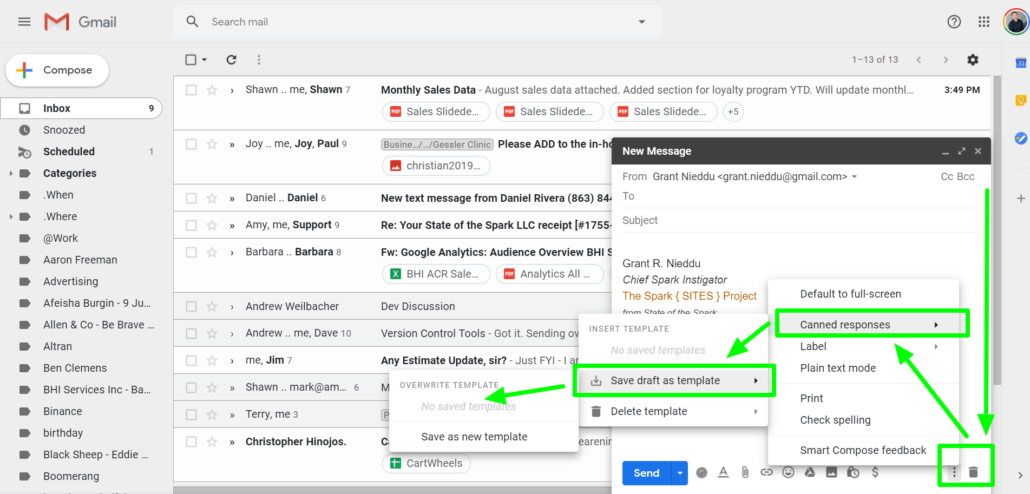The image size is (1030, 494).
Task: Open the From address dropdown
Action: [x=854, y=177]
